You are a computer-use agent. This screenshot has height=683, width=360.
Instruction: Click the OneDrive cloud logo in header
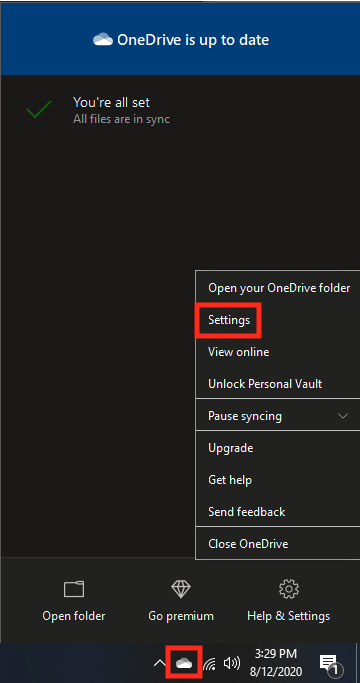103,40
